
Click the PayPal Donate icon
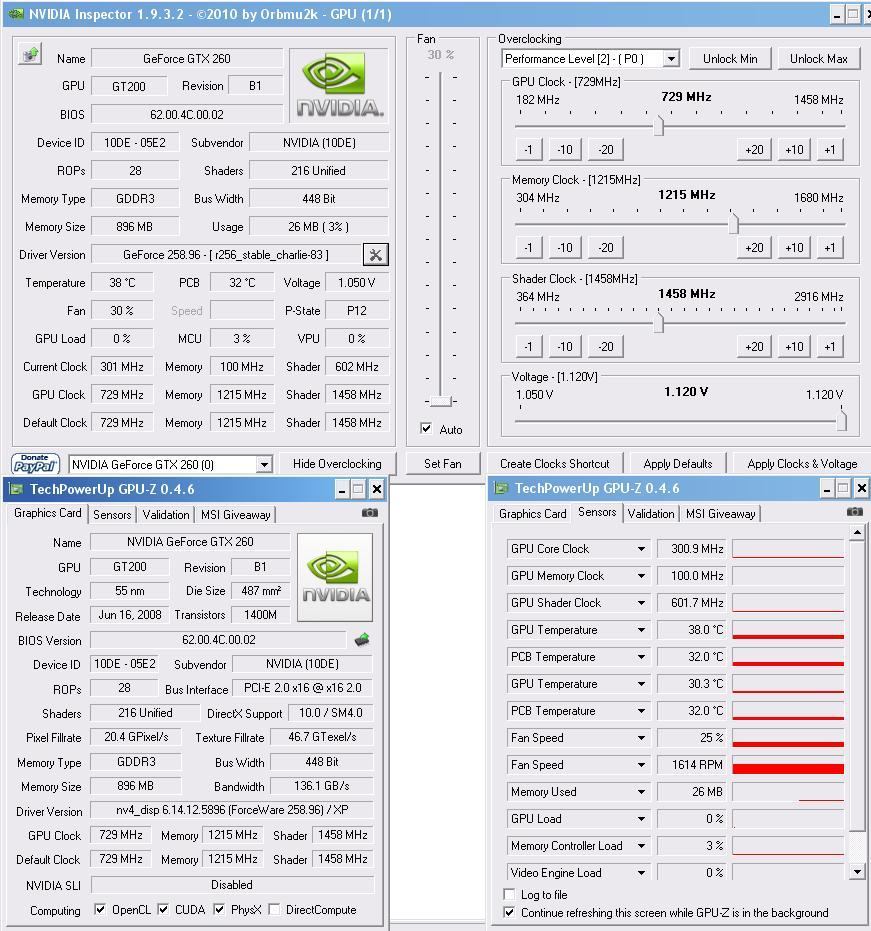[x=35, y=464]
